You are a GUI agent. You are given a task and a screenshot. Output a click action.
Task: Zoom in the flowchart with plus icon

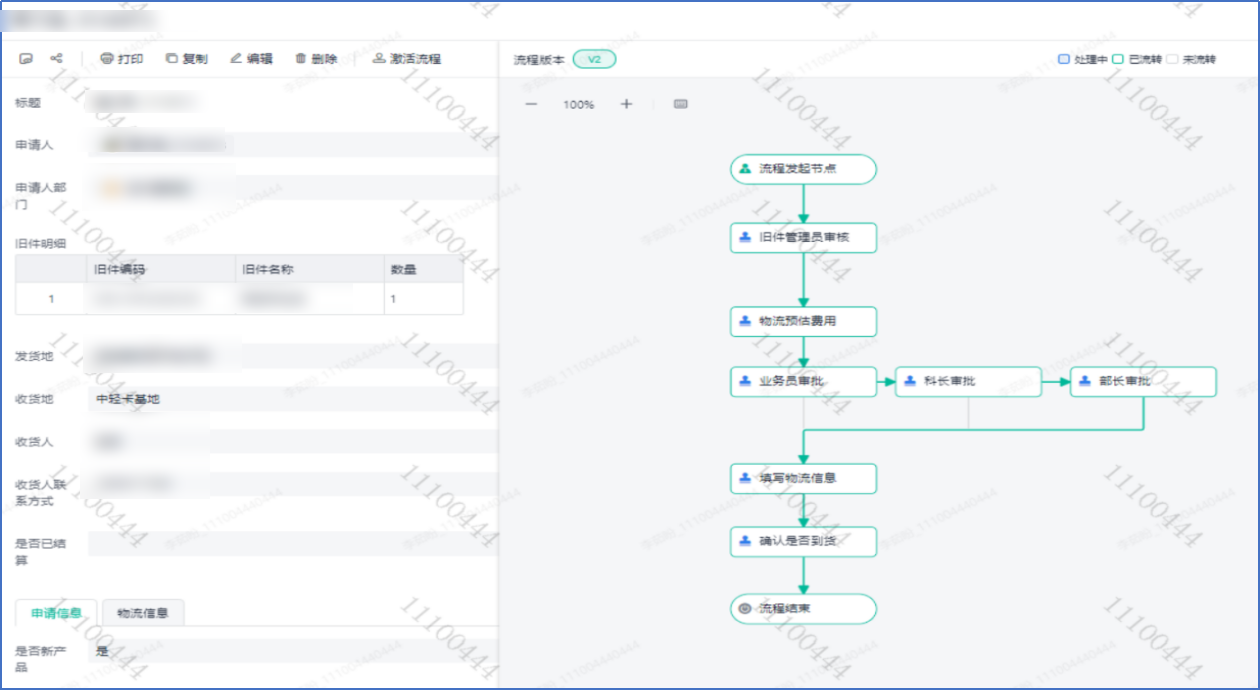tap(626, 104)
